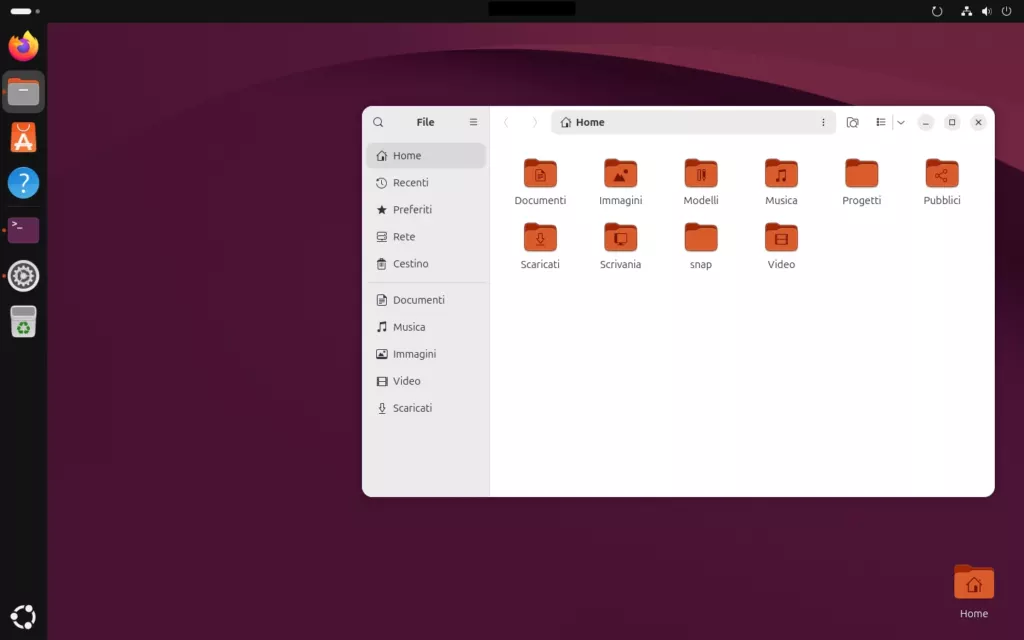Go to Immagini sidebar bookmark

426,354
